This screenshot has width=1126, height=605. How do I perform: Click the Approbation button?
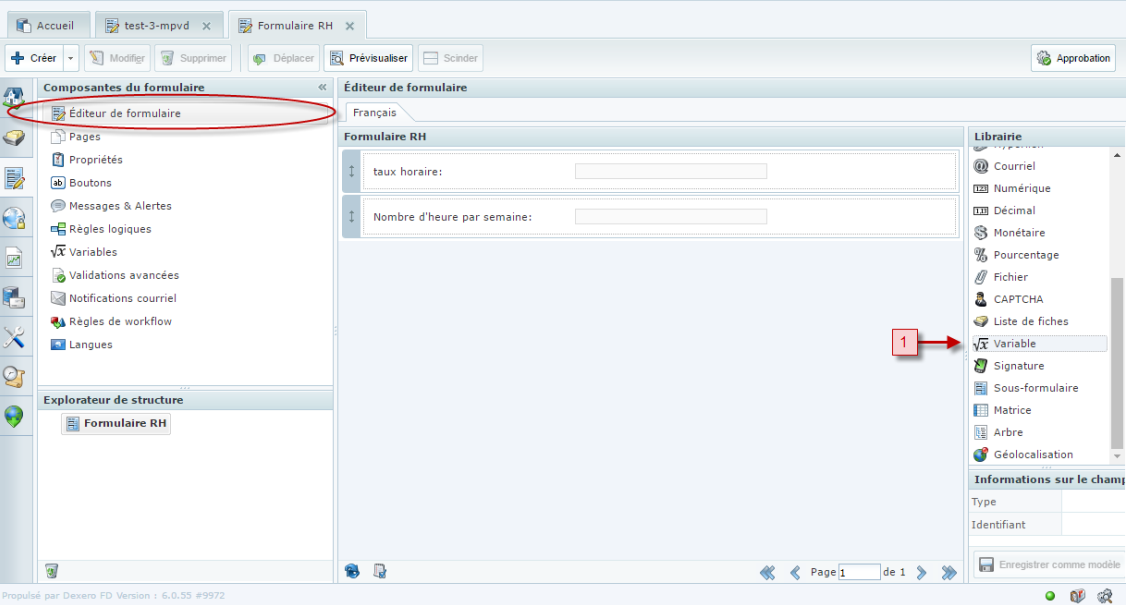(x=1073, y=58)
